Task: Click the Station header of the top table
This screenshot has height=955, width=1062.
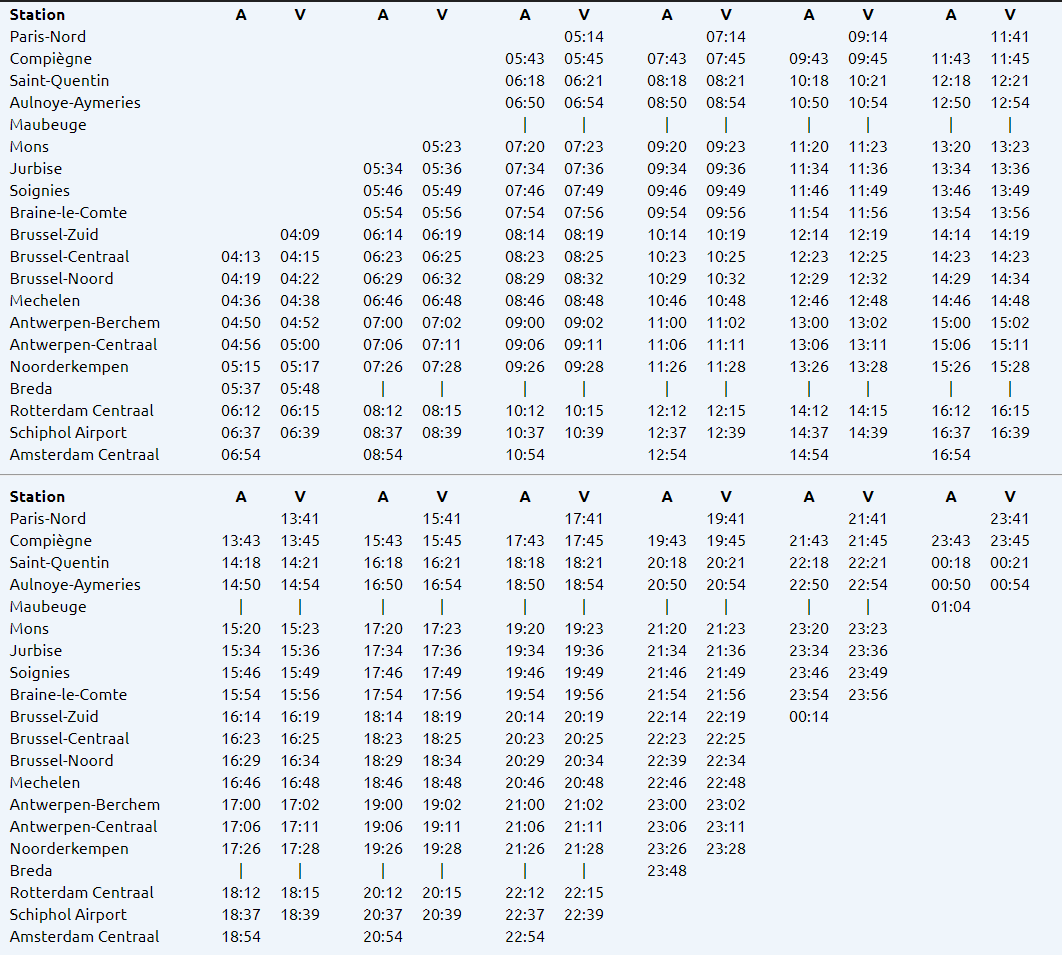Action: point(38,15)
